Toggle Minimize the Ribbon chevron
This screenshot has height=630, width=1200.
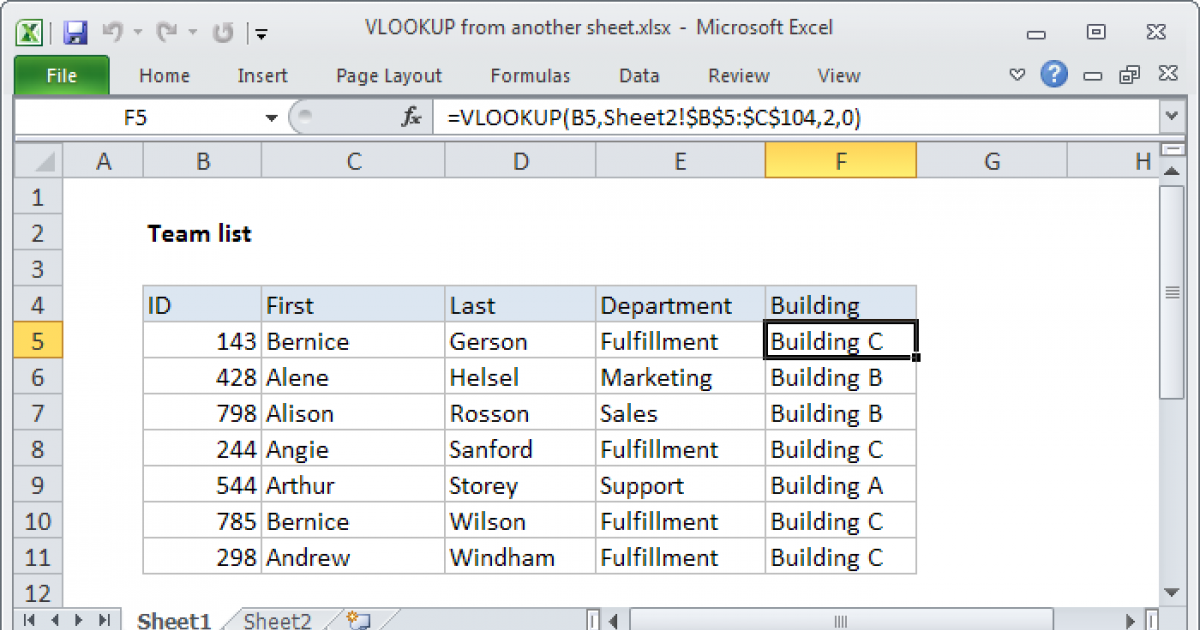[x=1016, y=74]
